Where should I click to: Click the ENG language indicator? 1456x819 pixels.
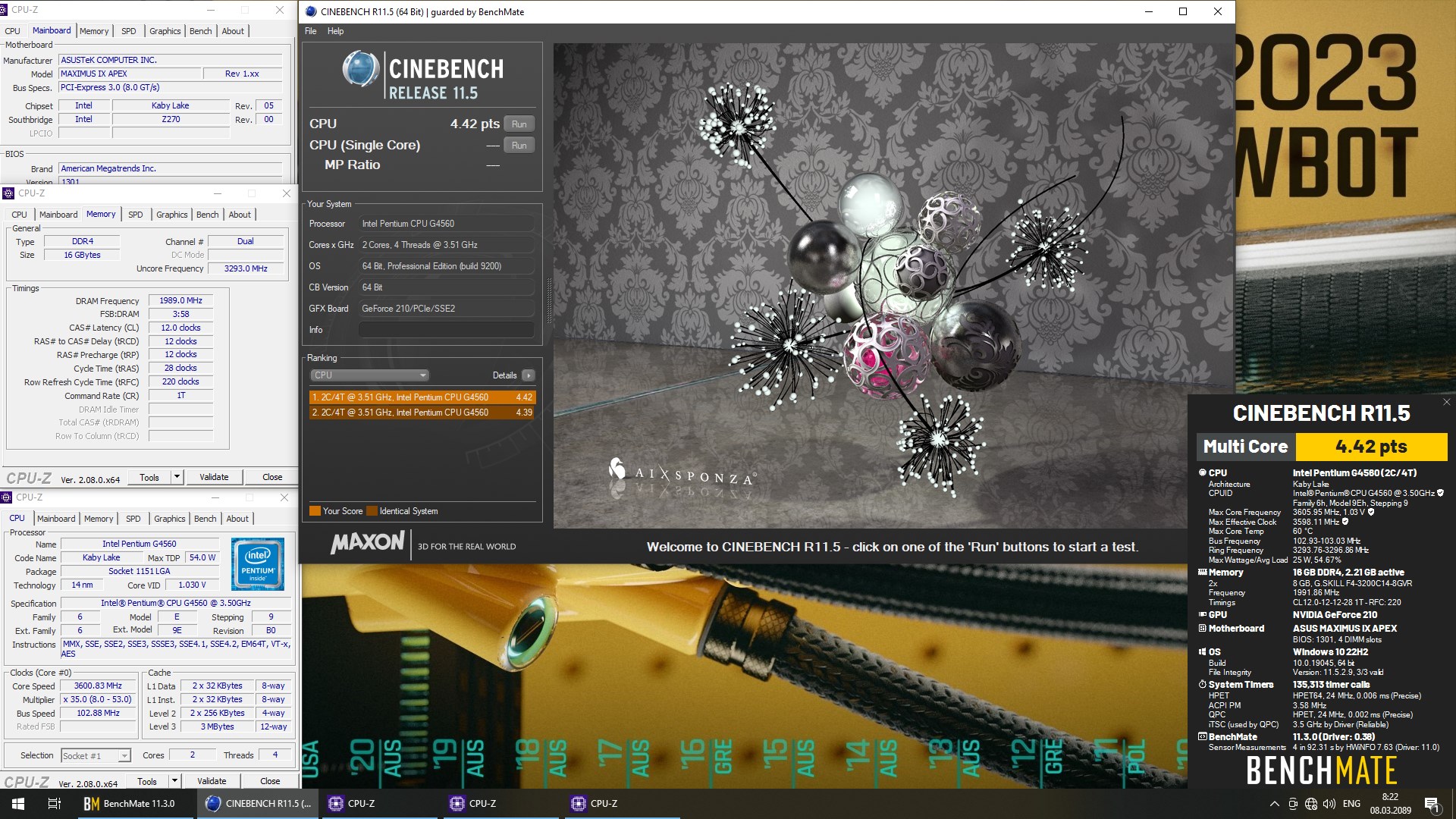coord(1351,804)
